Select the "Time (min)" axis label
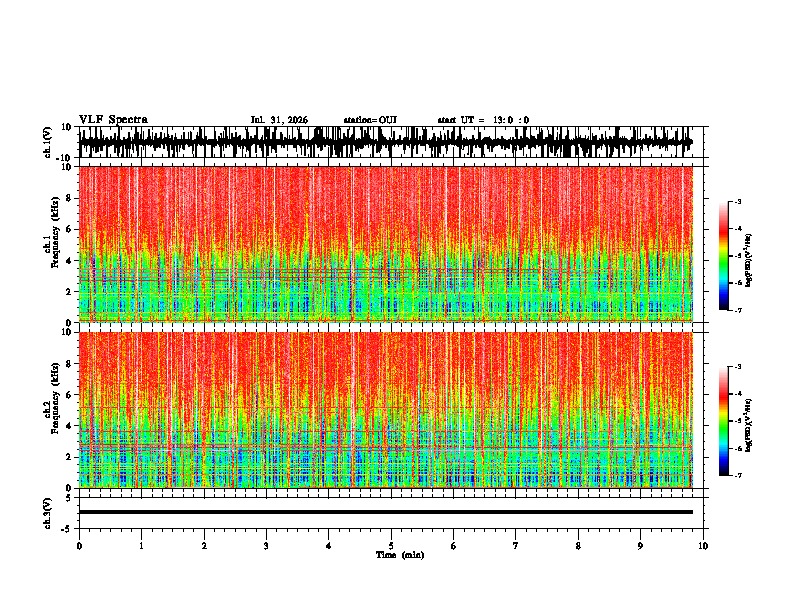The height and width of the screenshot is (612, 792). click(400, 555)
